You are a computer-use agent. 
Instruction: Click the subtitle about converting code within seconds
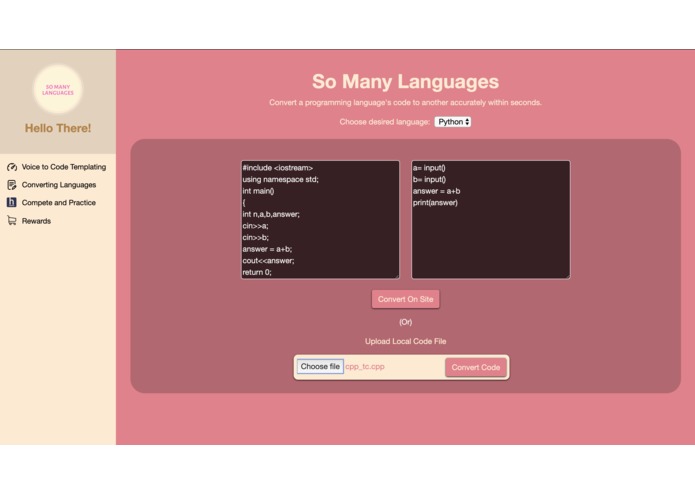[405, 102]
